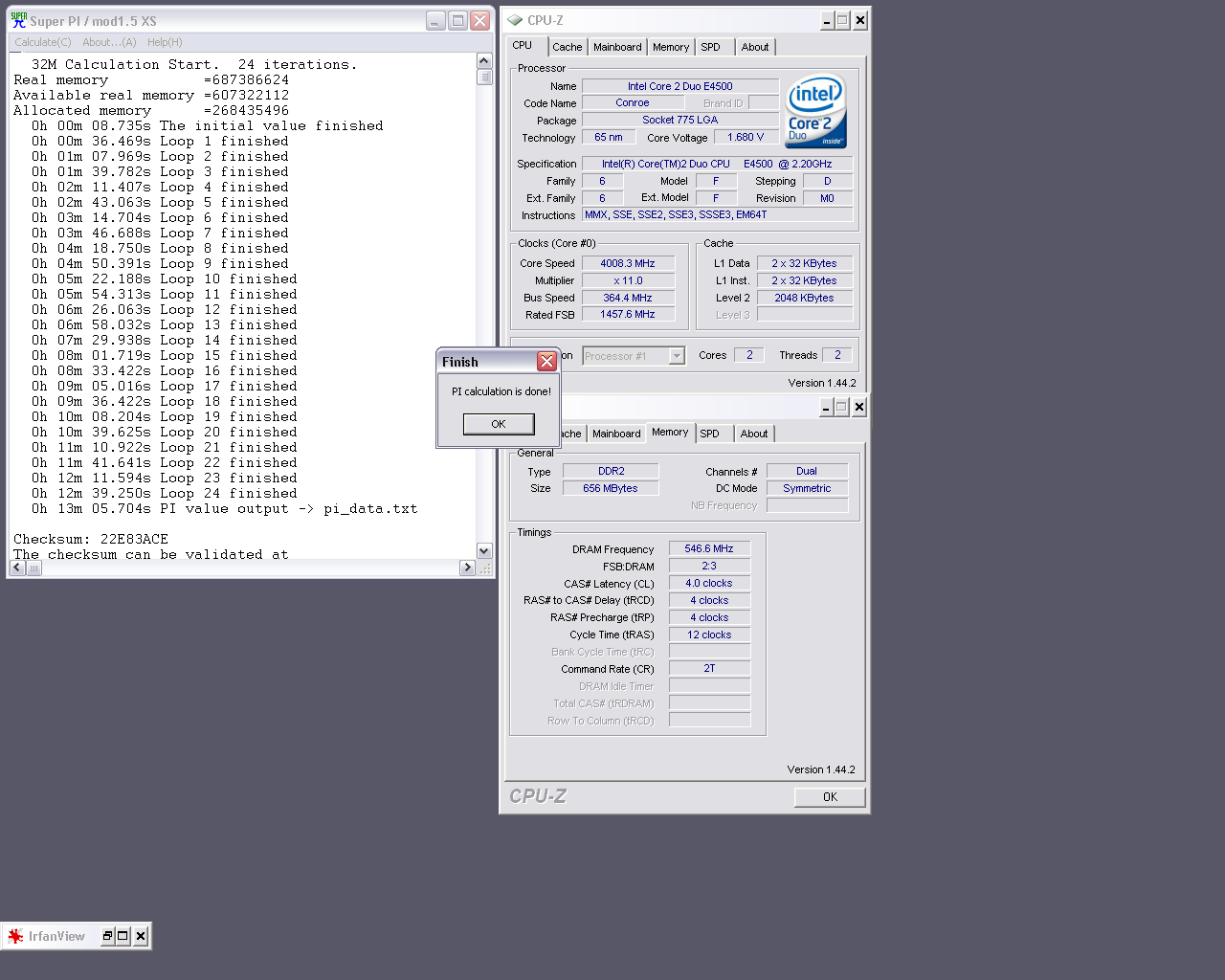Screen dimensions: 1225x980
Task: Click the Core Voltage 1.680 V field
Action: point(746,138)
